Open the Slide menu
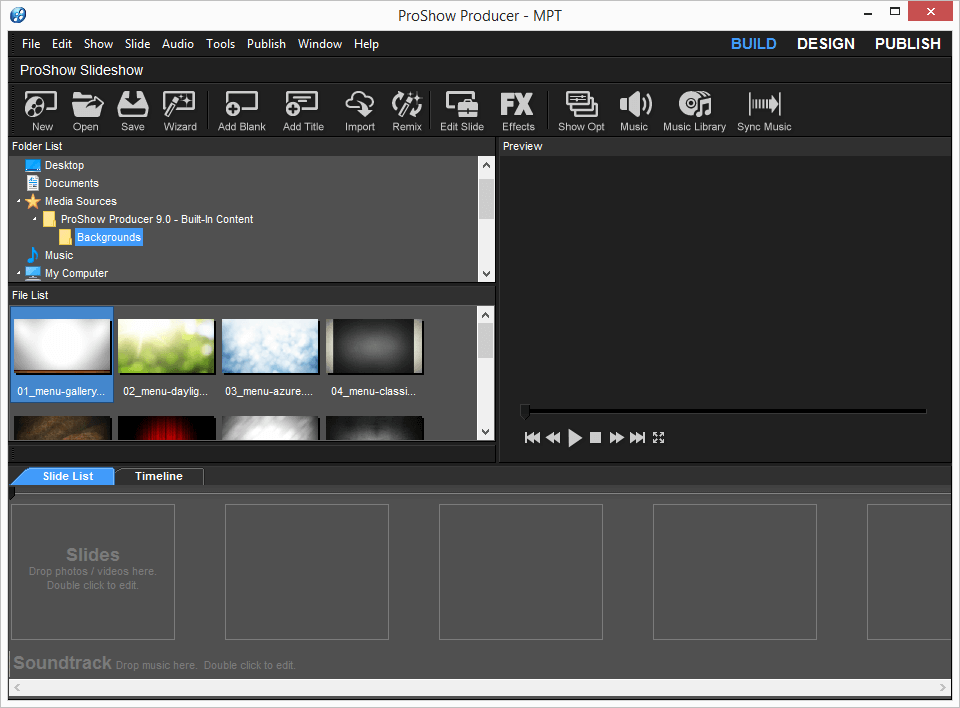The height and width of the screenshot is (708, 960). 137,44
